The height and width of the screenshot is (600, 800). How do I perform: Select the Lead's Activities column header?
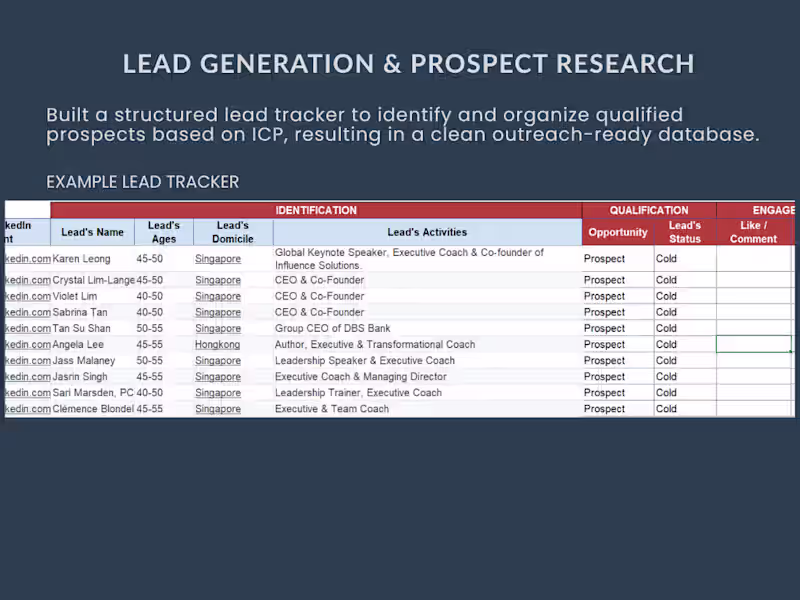[x=427, y=232]
